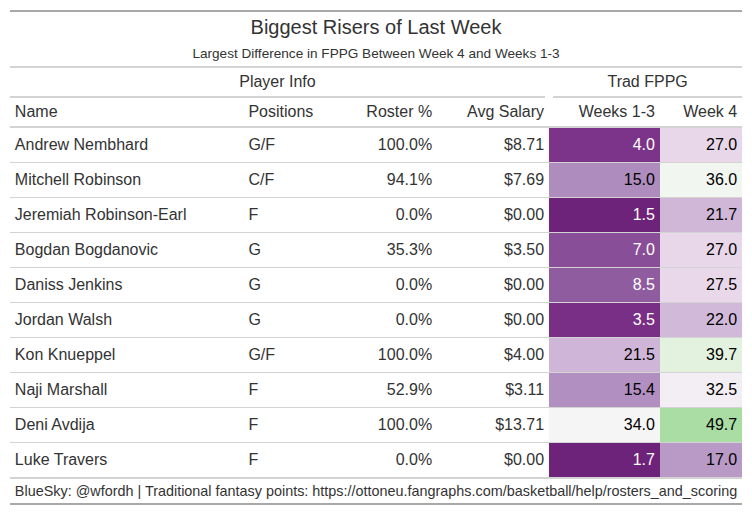The height and width of the screenshot is (515, 752).
Task: Click the Roster % column header
Action: pos(399,112)
